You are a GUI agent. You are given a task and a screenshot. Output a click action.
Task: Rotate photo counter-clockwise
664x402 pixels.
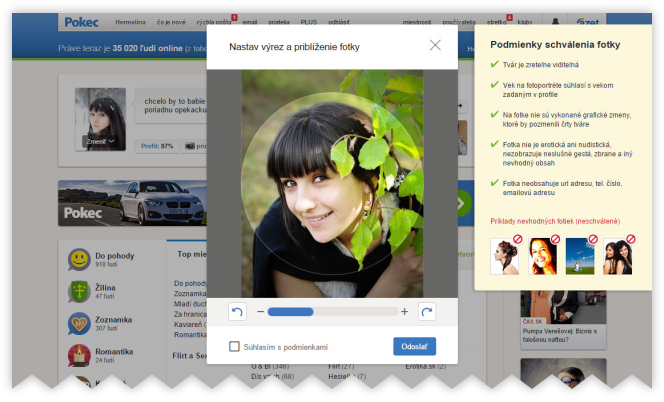pyautogui.click(x=237, y=312)
